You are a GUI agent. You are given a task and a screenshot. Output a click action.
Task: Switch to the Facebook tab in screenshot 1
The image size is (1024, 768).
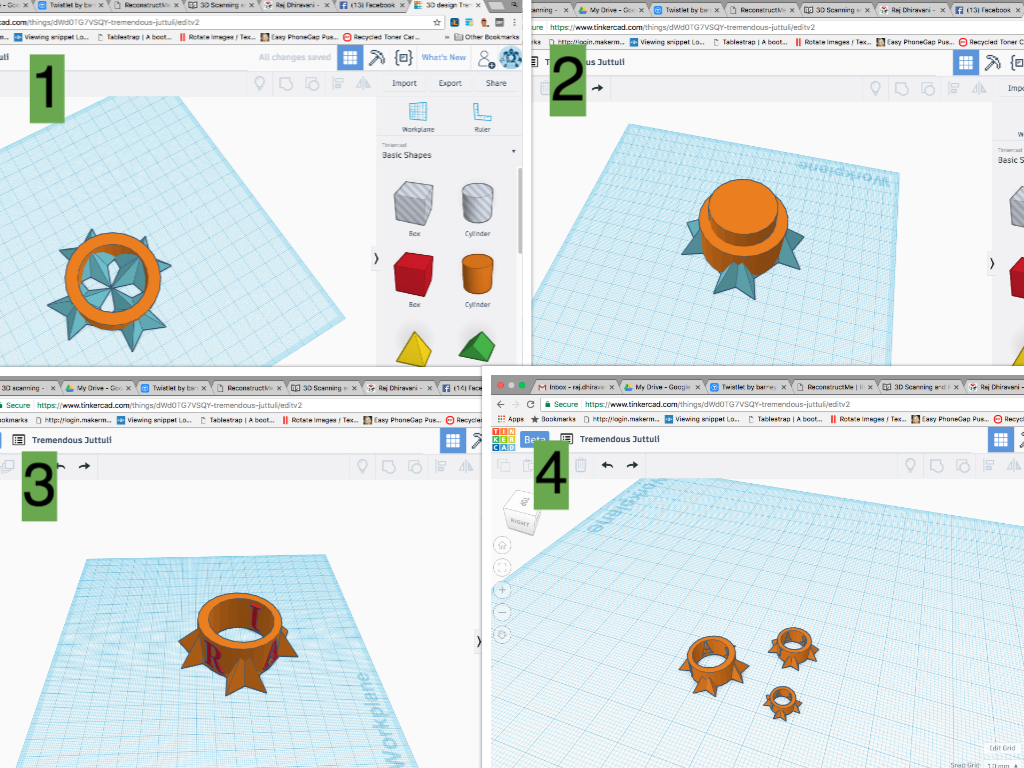(370, 5)
